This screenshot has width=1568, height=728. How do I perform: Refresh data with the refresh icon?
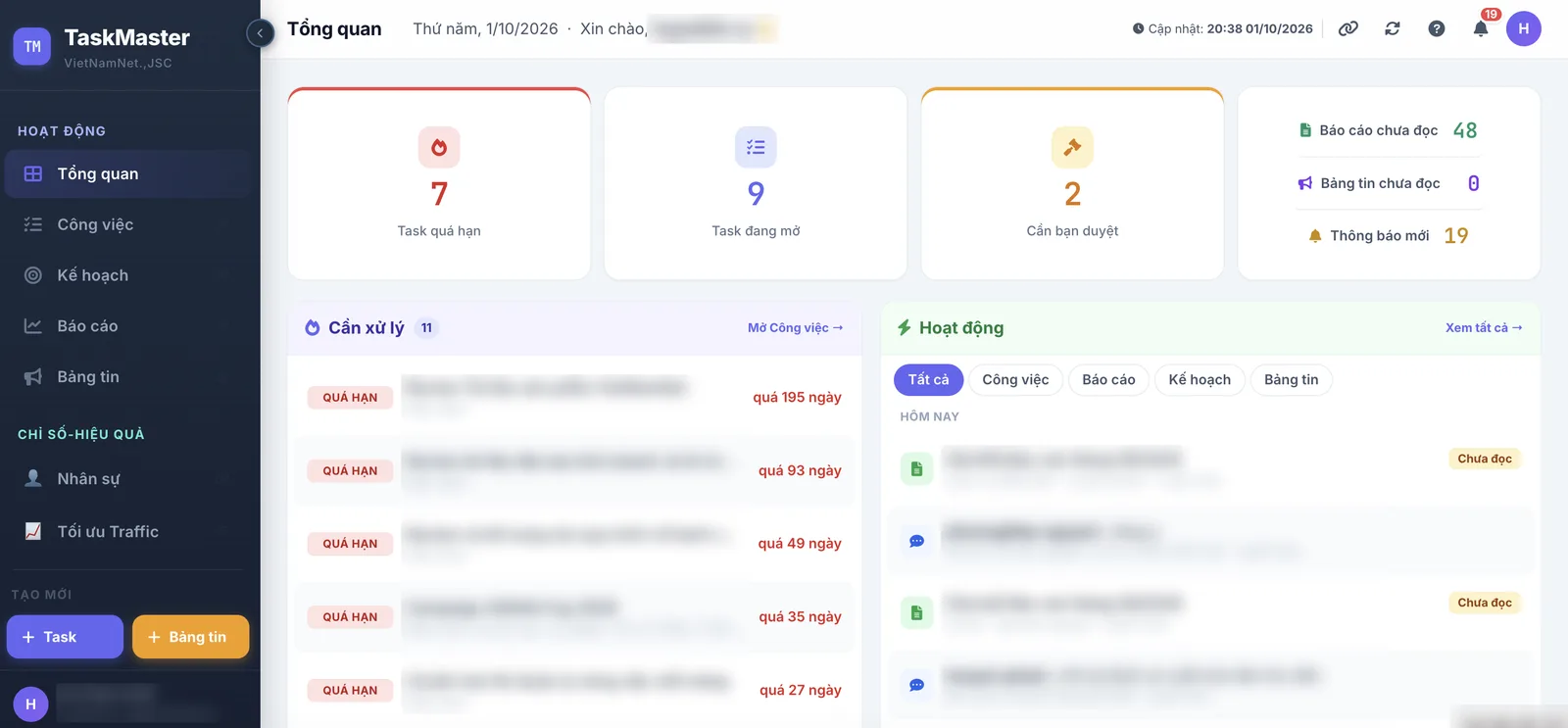click(1393, 28)
